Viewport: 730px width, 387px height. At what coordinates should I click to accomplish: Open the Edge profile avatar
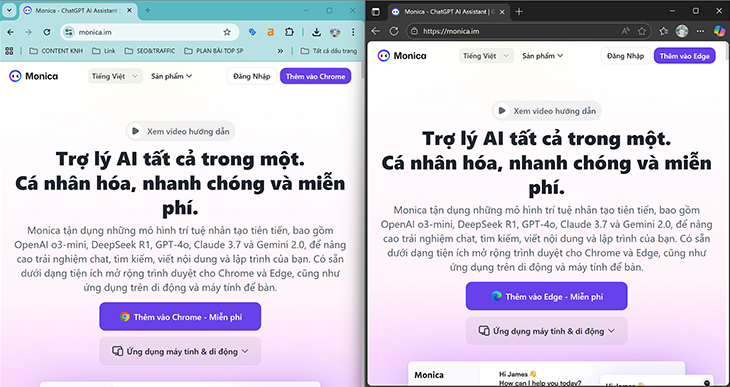pyautogui.click(x=682, y=31)
